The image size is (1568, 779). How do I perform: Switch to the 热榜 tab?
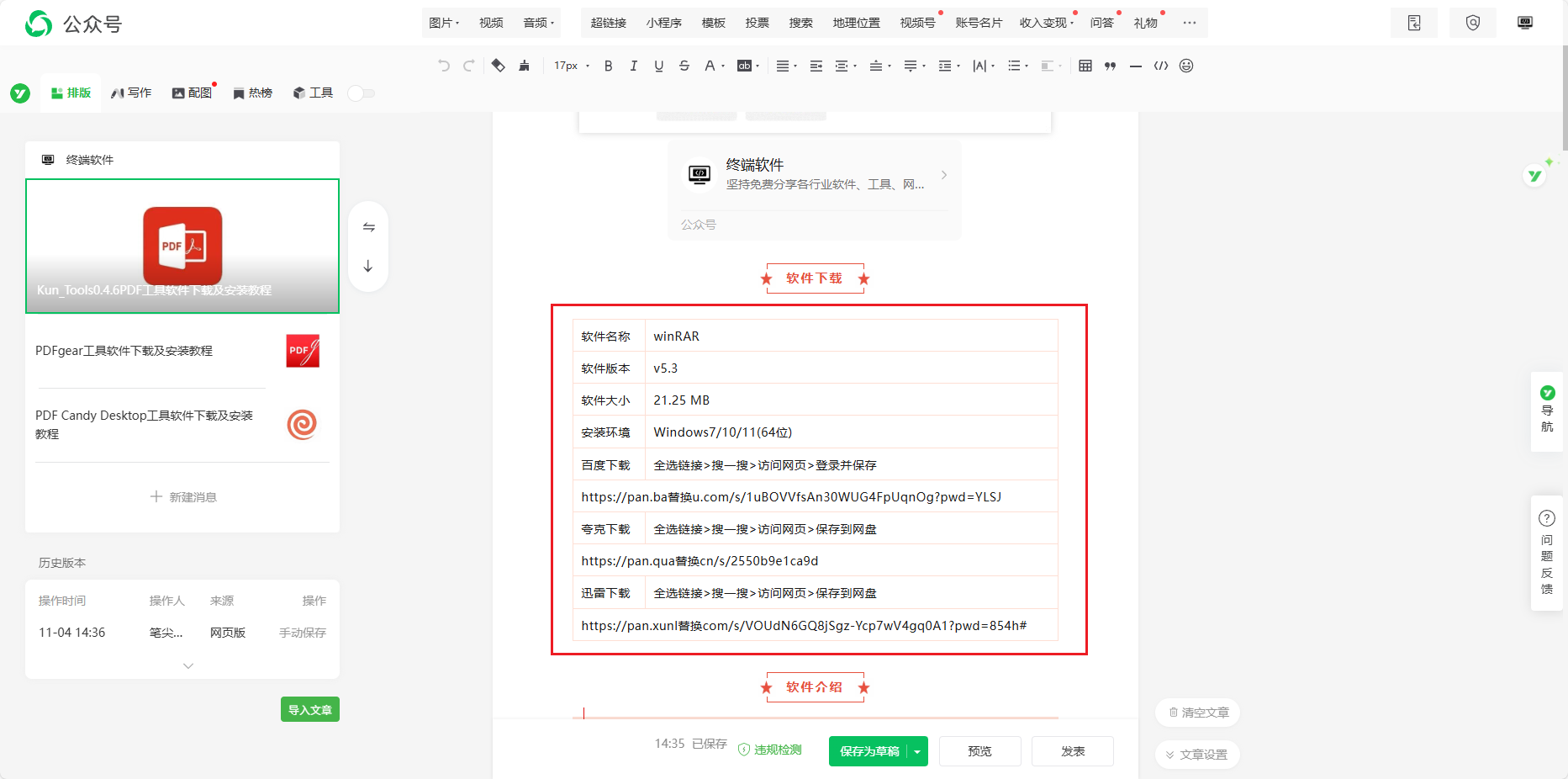253,93
